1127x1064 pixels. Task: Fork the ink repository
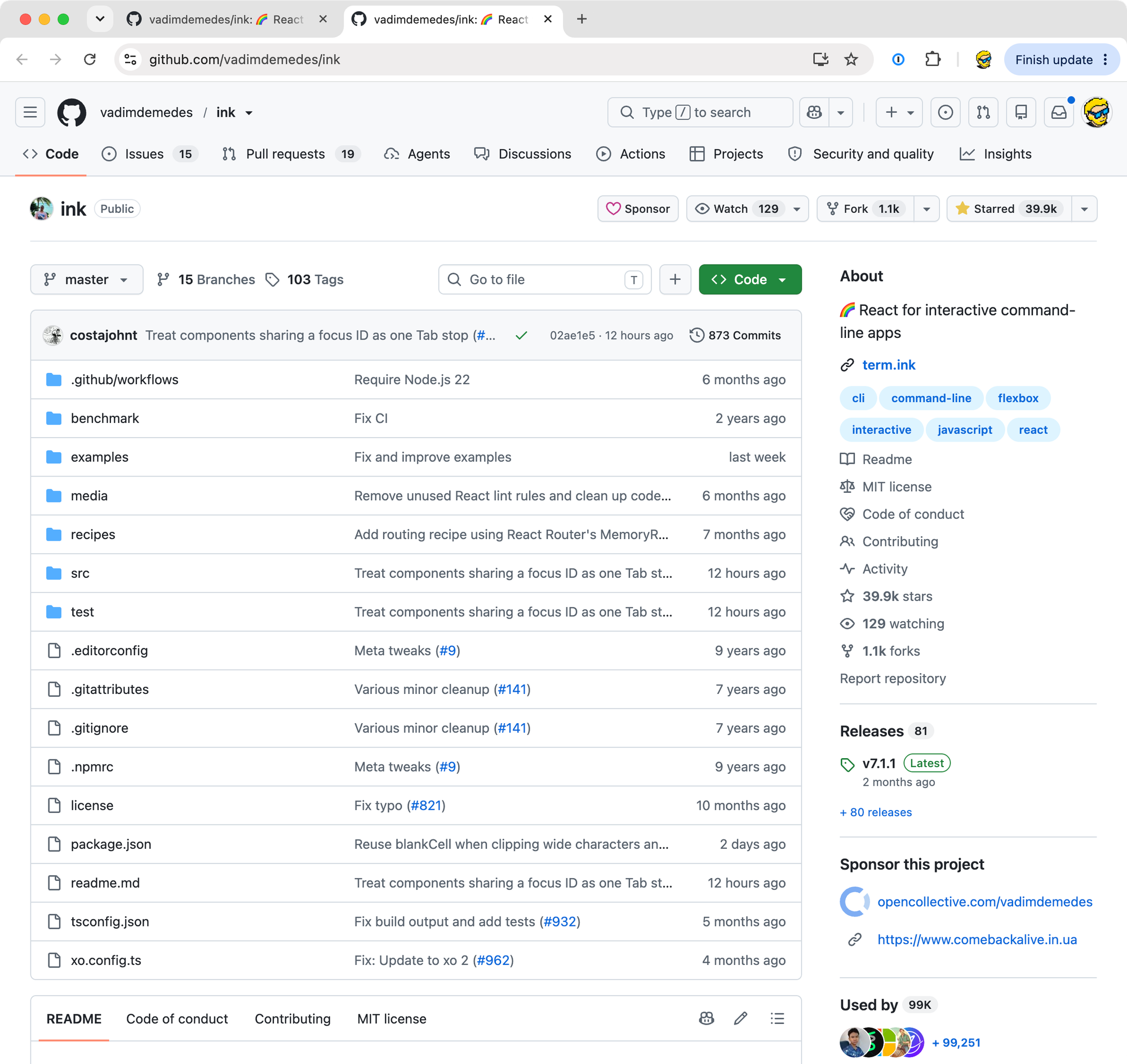866,209
